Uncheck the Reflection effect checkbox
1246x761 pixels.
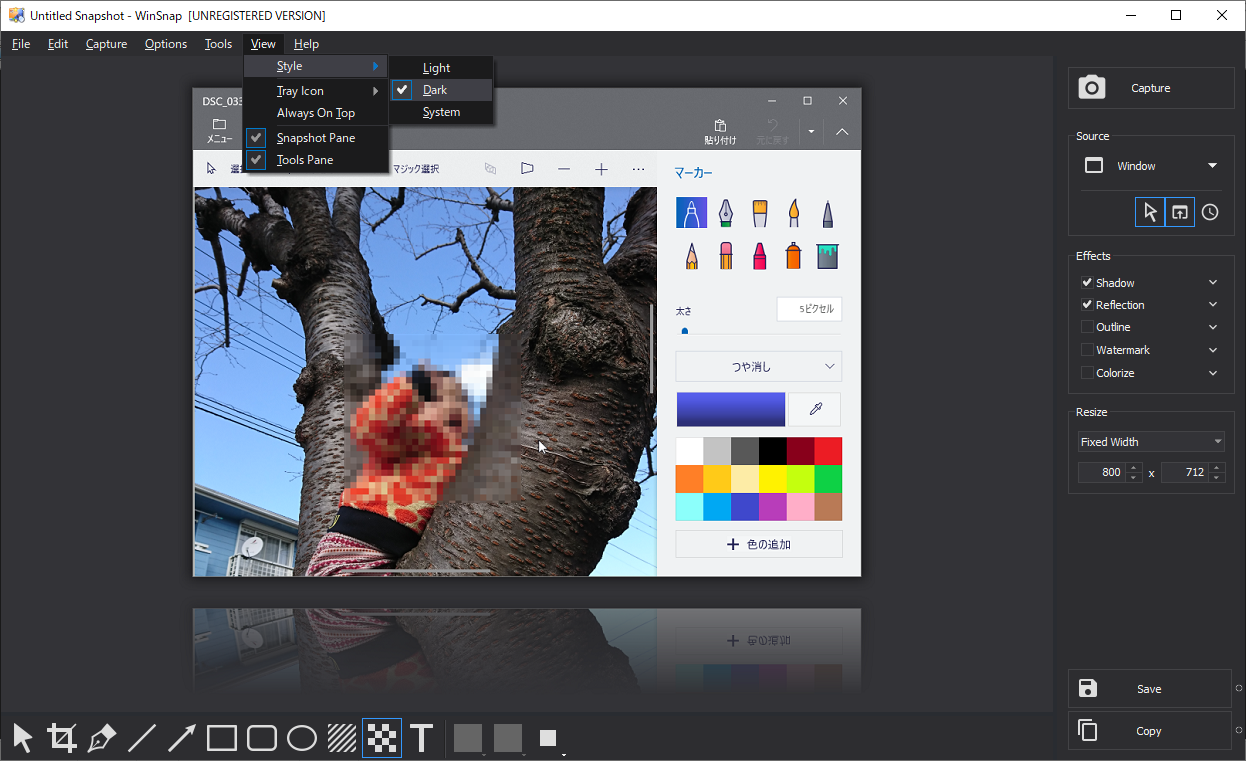pyautogui.click(x=1087, y=305)
